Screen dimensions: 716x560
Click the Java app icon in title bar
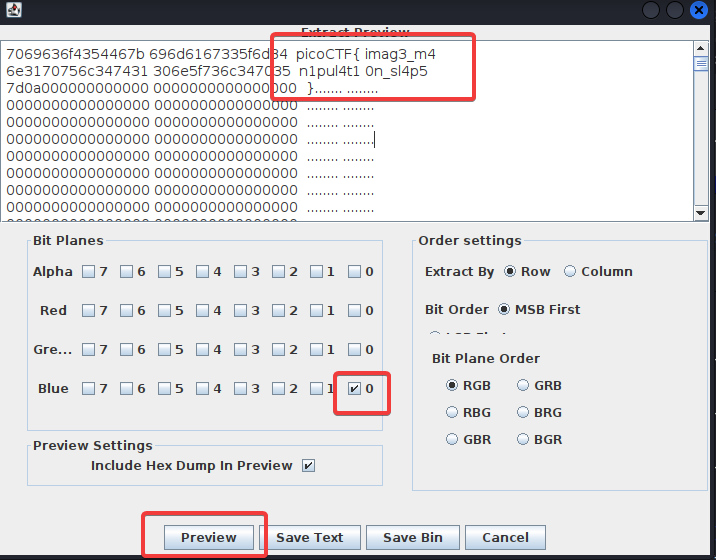coord(14,10)
